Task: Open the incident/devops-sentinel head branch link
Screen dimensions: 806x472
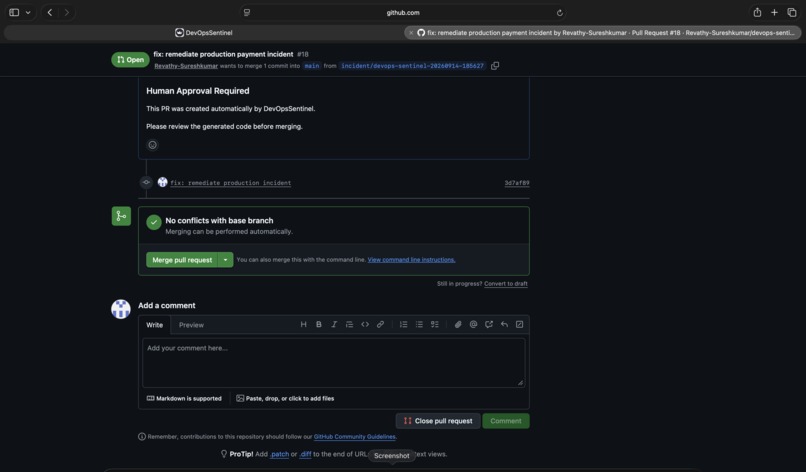Action: click(412, 66)
